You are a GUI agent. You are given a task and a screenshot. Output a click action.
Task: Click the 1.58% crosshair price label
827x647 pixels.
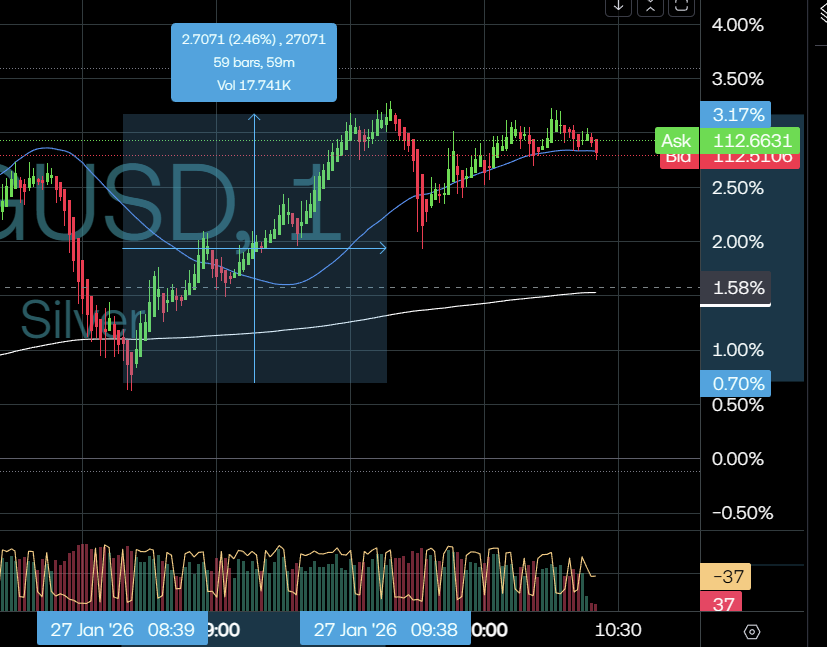coord(737,289)
